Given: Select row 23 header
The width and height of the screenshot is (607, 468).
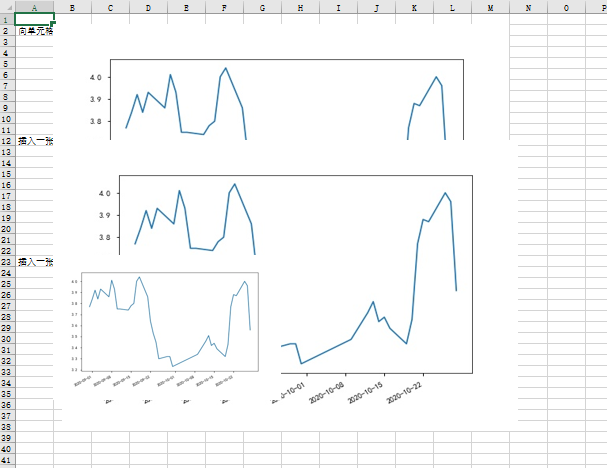Looking at the screenshot, I should pos(7,262).
